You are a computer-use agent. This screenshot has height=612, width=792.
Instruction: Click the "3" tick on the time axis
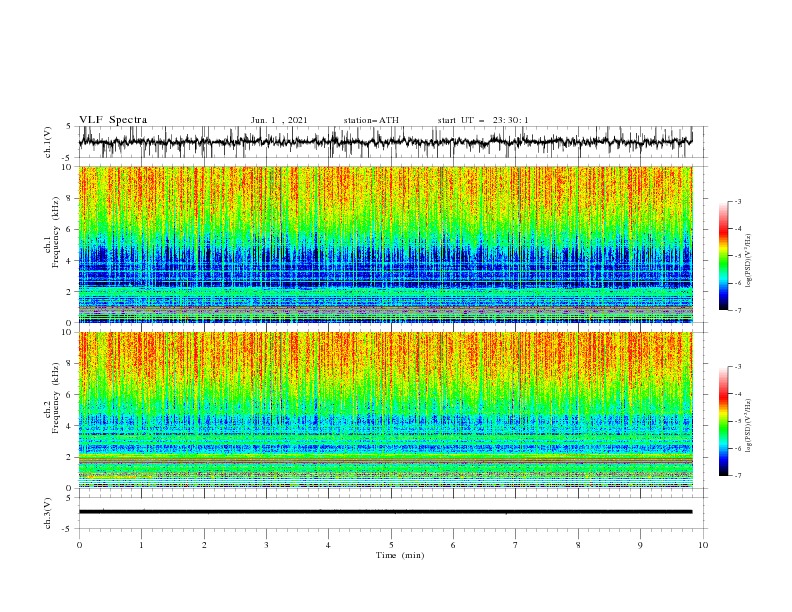click(266, 545)
